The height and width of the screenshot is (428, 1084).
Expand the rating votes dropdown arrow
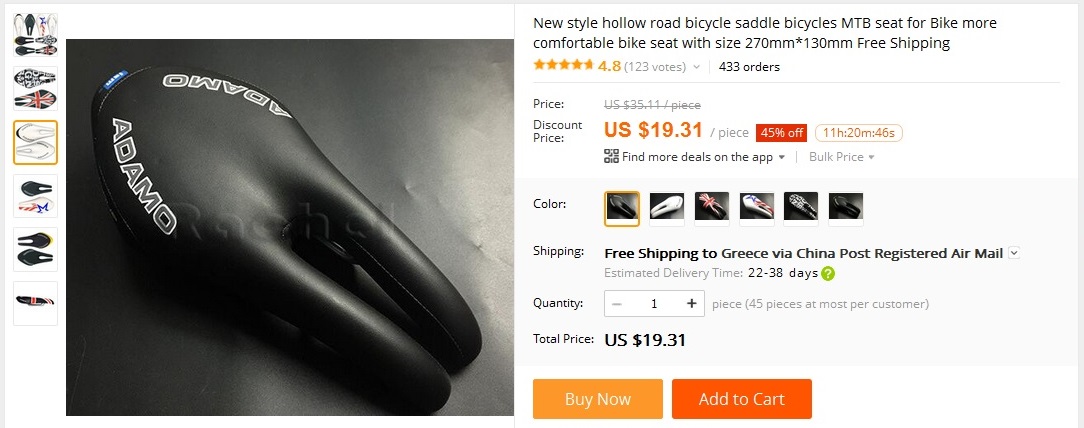(x=696, y=67)
